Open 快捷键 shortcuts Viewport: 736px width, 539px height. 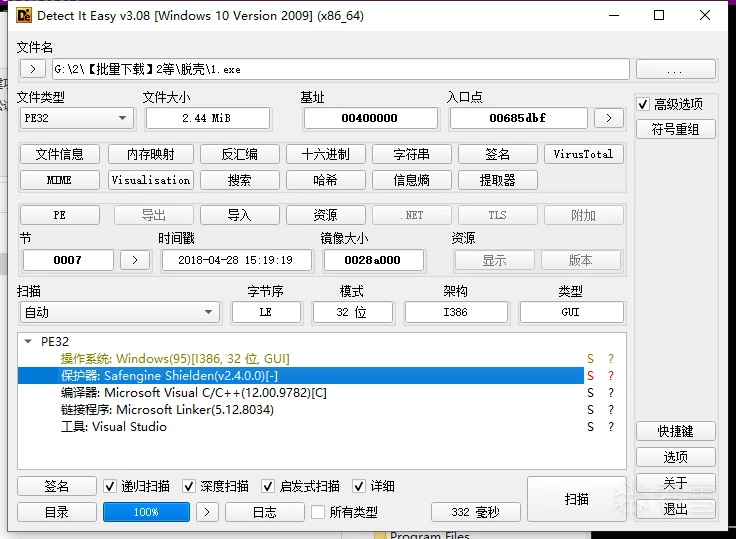coord(675,431)
